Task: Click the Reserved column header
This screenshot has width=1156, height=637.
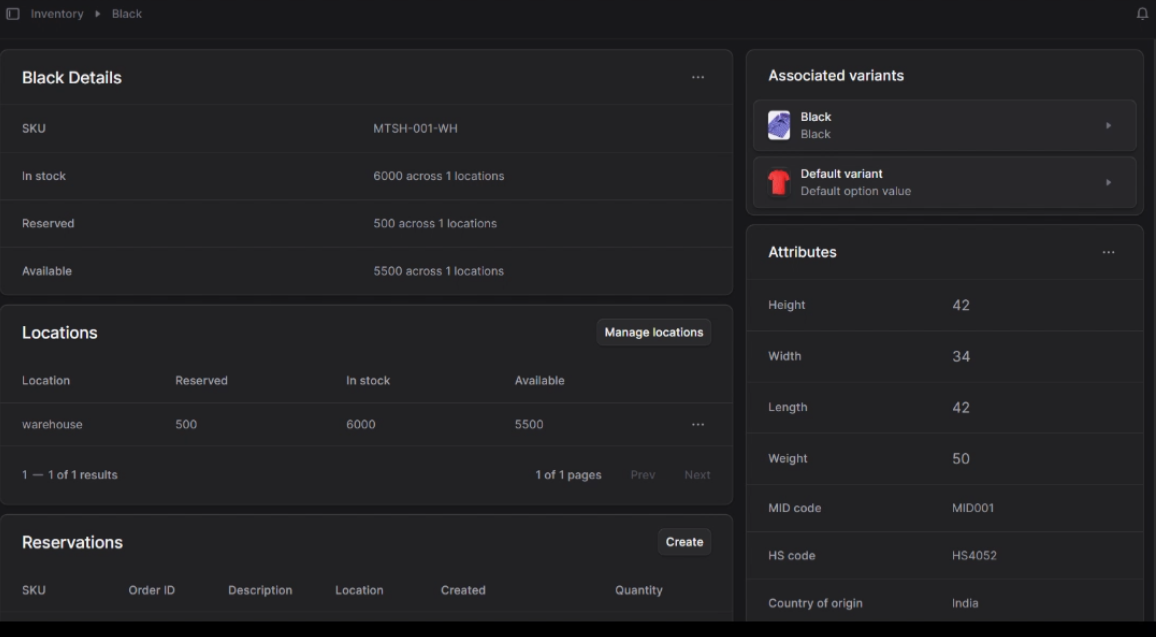Action: pyautogui.click(x=201, y=380)
